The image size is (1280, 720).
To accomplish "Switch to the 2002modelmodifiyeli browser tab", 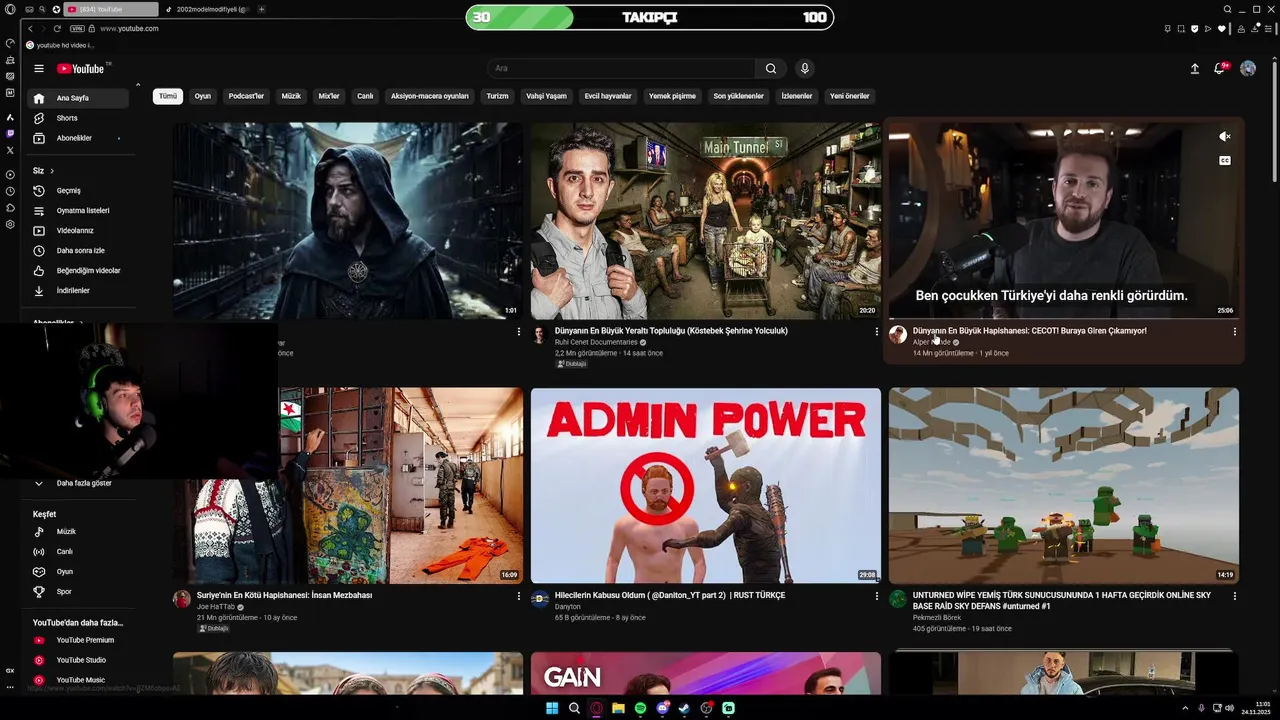I will coord(207,9).
